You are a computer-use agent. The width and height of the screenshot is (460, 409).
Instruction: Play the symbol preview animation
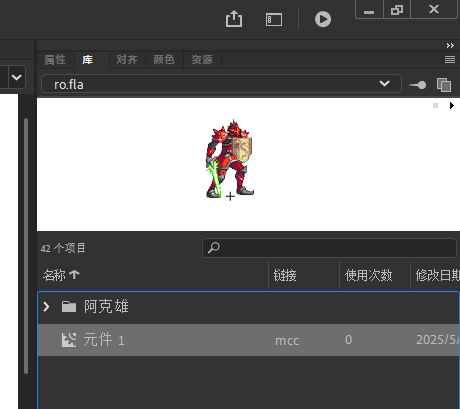[x=452, y=106]
